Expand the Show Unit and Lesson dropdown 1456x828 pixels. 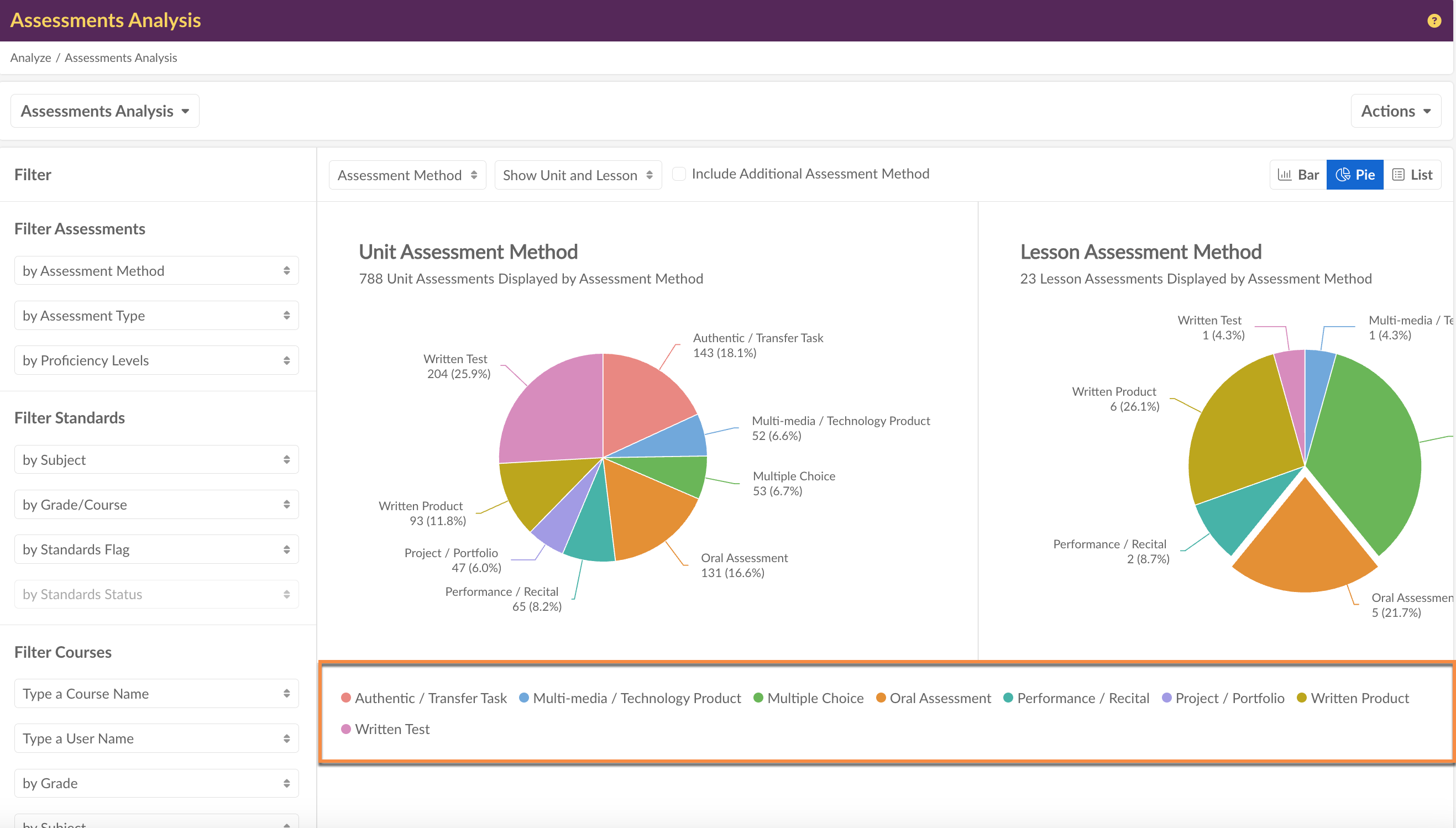pos(577,175)
